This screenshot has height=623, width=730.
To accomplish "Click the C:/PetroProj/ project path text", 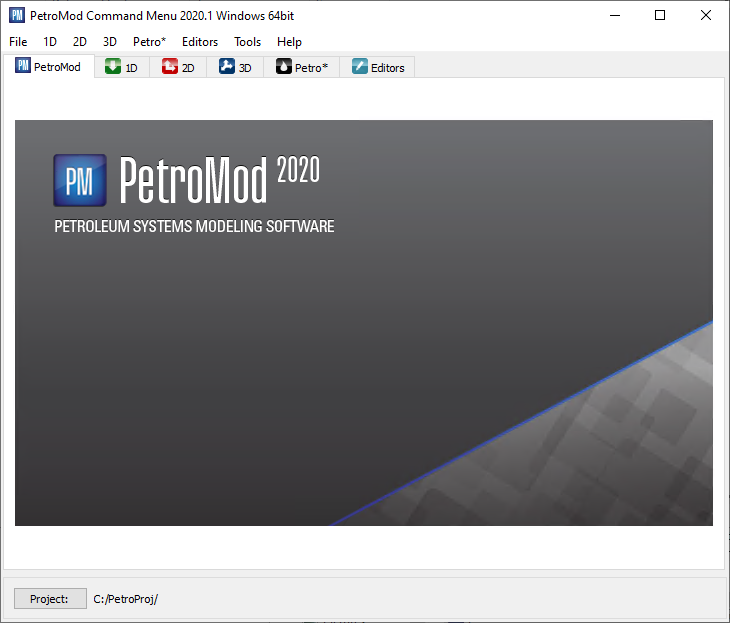I will (126, 599).
